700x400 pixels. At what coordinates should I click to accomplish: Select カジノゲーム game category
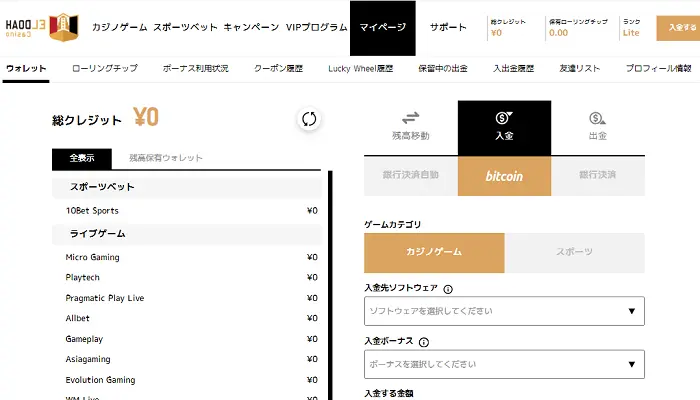pyautogui.click(x=434, y=253)
